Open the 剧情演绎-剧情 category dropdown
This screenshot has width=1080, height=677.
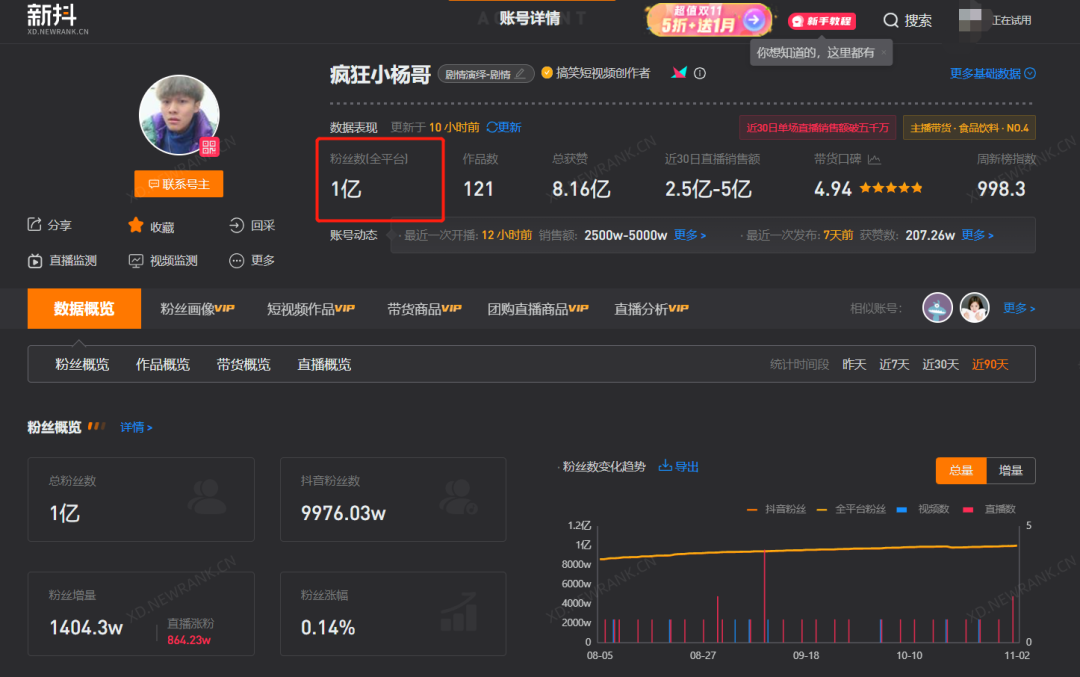click(485, 72)
